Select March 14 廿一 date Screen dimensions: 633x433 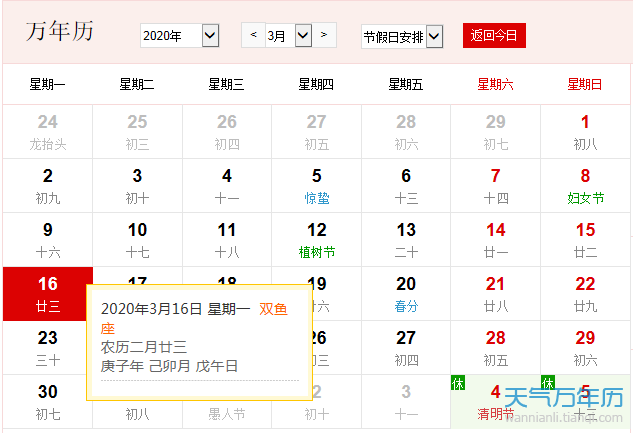(496, 240)
